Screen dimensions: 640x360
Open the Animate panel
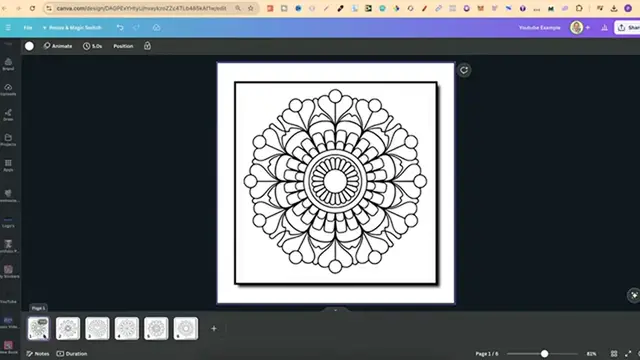(58, 46)
